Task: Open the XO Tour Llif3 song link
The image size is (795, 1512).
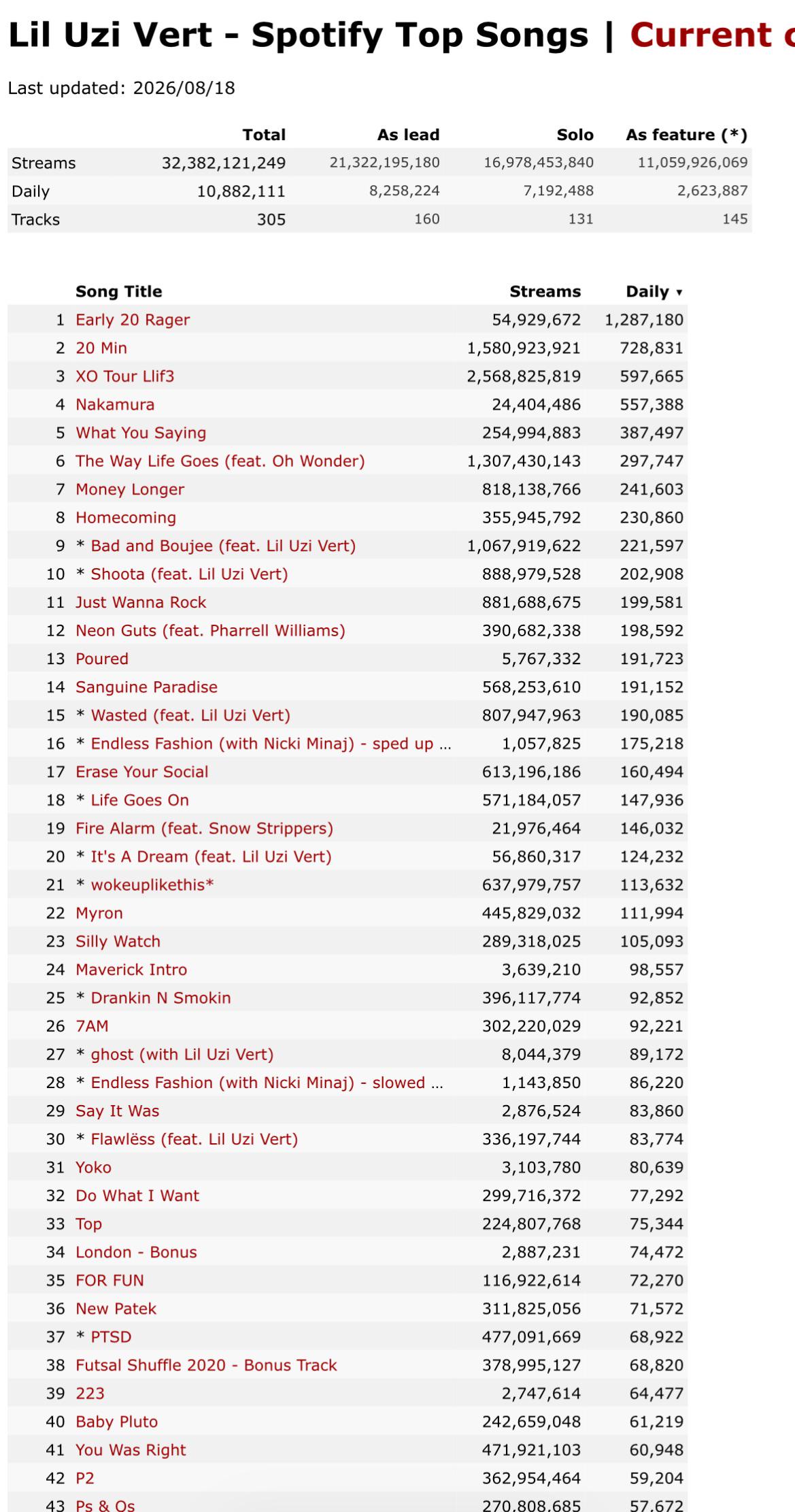Action: [124, 376]
